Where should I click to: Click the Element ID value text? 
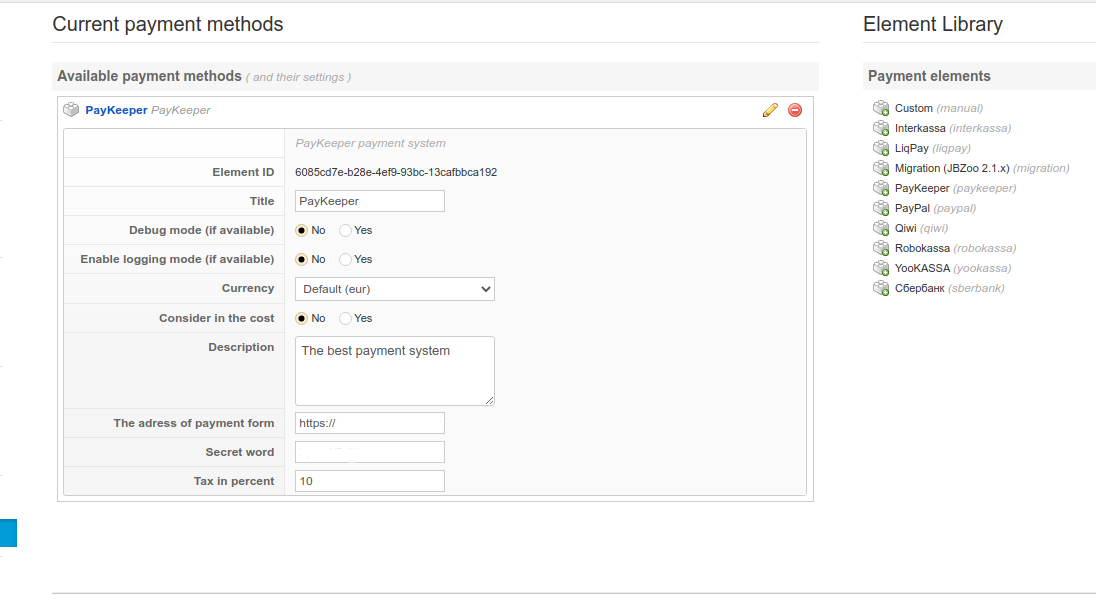(396, 173)
